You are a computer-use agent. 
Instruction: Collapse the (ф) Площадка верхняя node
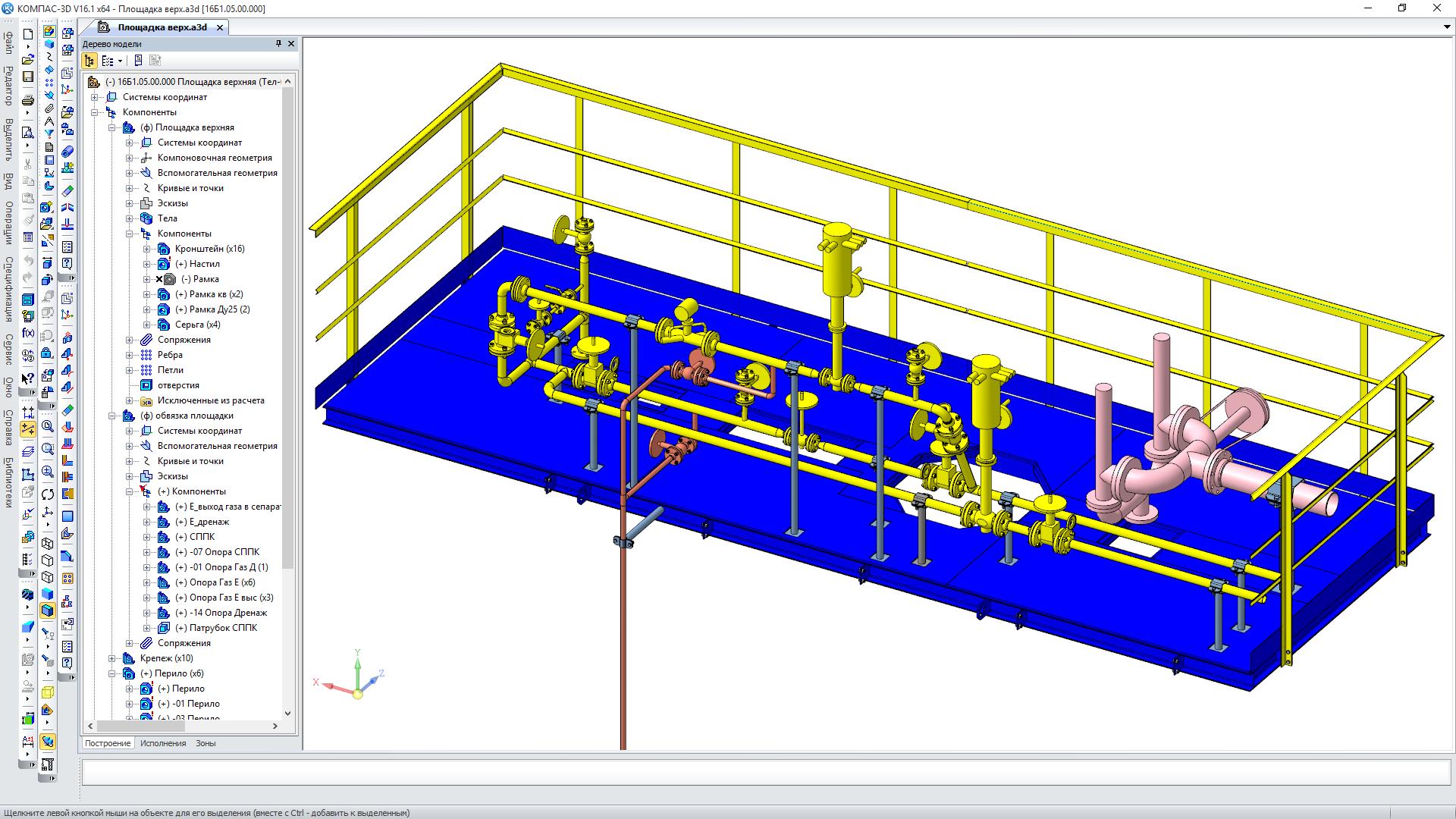click(x=111, y=127)
